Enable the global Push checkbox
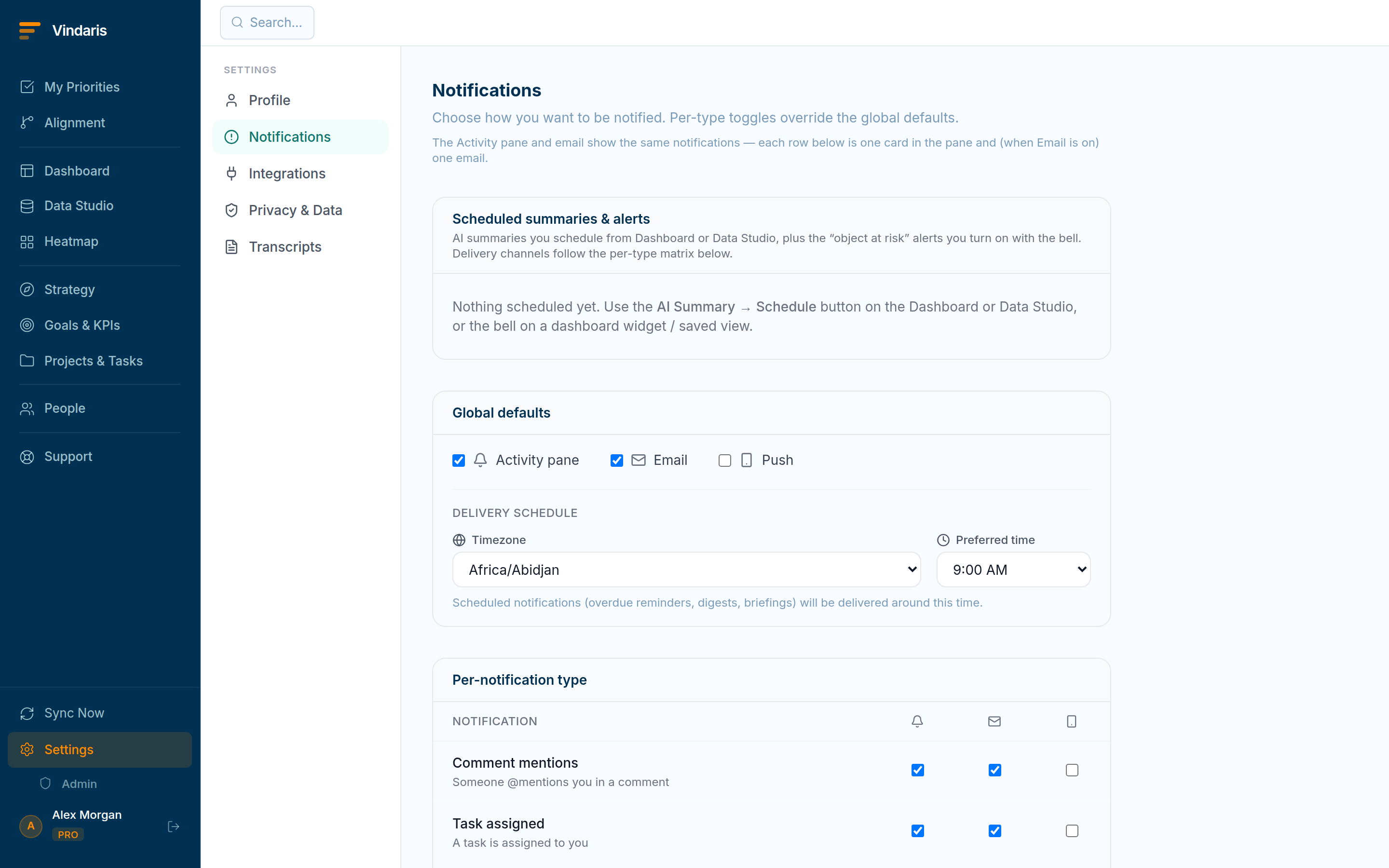 click(725, 461)
